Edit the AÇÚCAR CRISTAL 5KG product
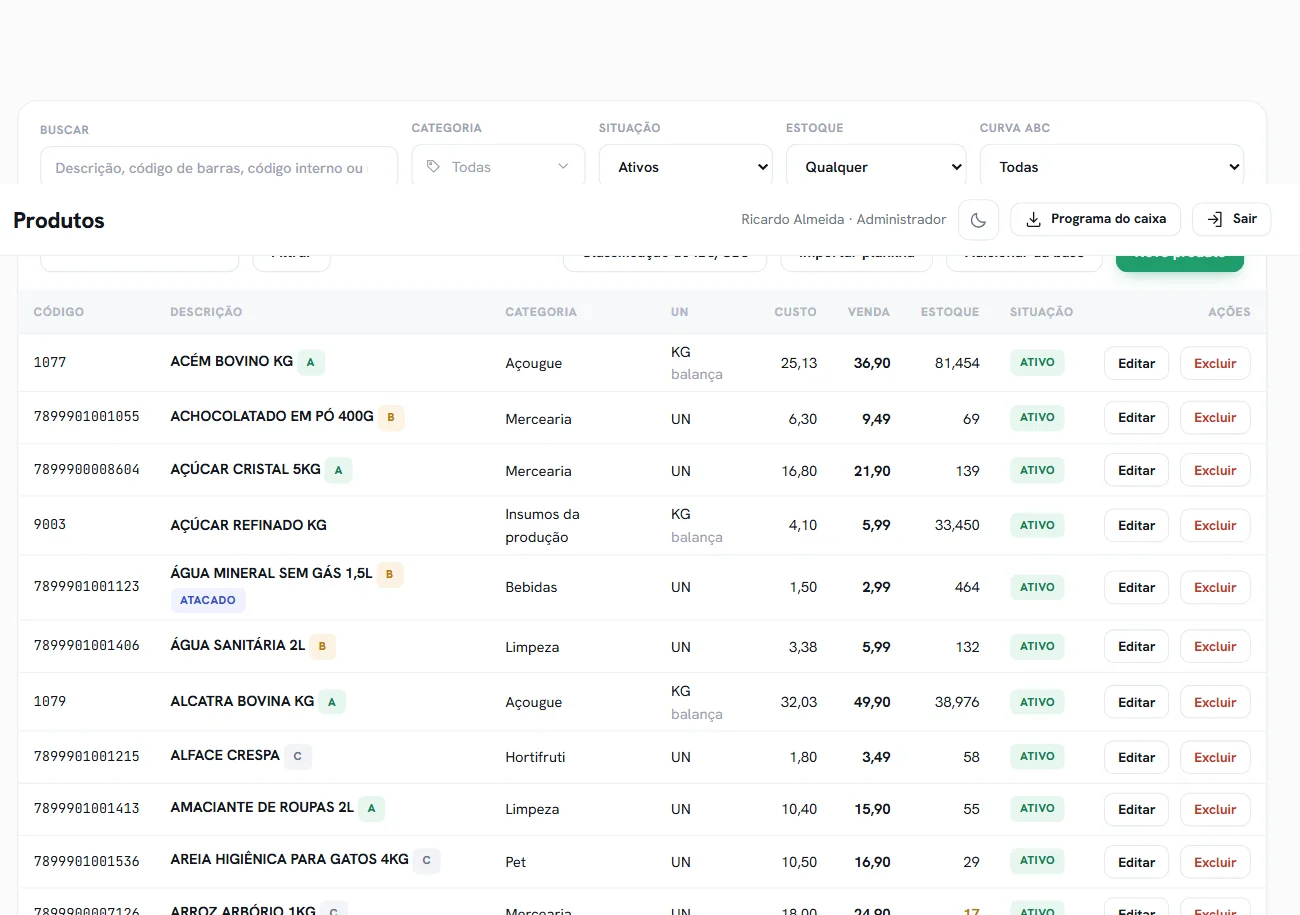Screen dimensions: 1300x915 (1136, 470)
